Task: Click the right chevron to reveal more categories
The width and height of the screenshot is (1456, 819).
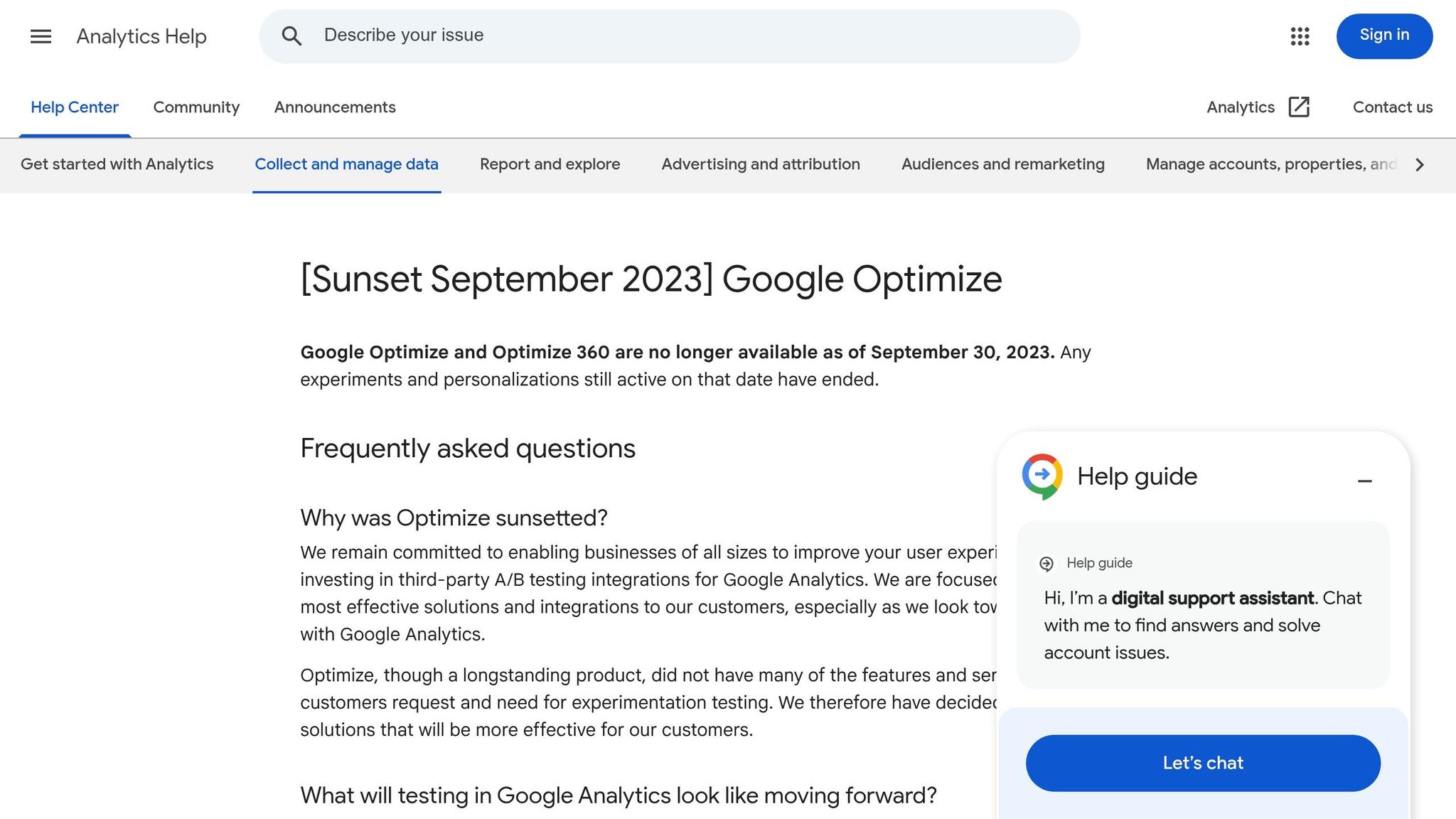Action: click(1419, 164)
